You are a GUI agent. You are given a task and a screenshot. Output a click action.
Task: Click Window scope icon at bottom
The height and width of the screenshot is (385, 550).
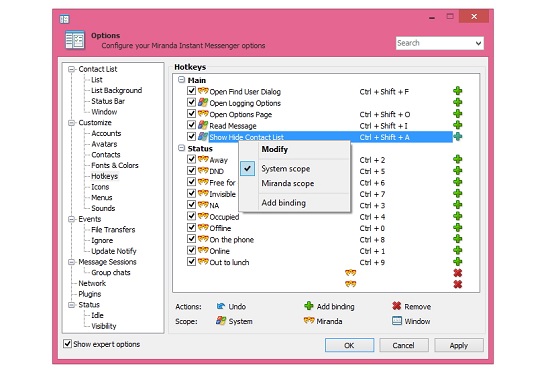397,320
